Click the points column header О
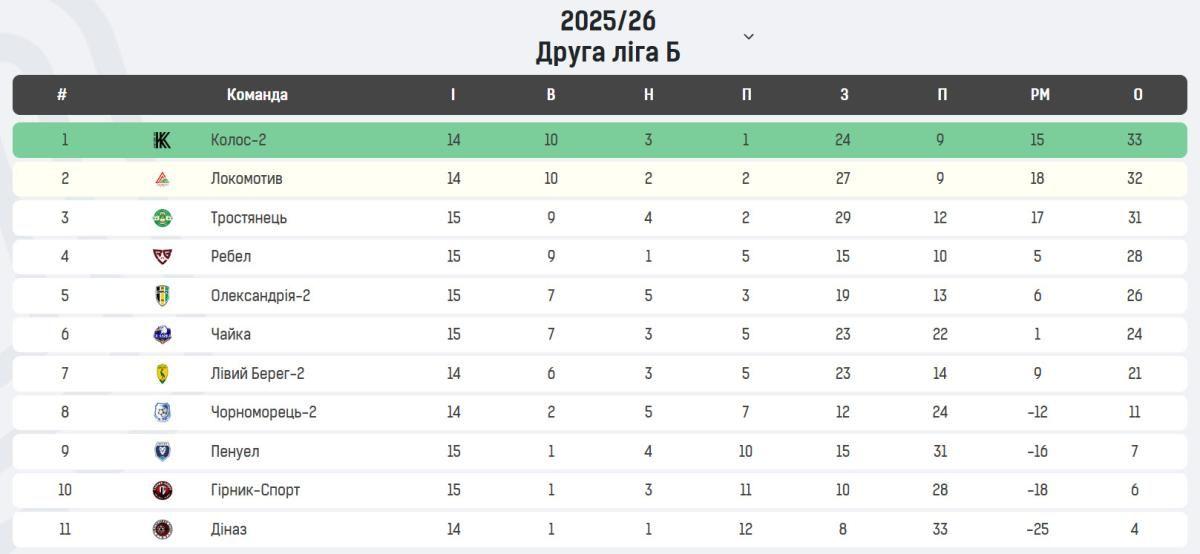This screenshot has height=554, width=1200. [x=1137, y=95]
